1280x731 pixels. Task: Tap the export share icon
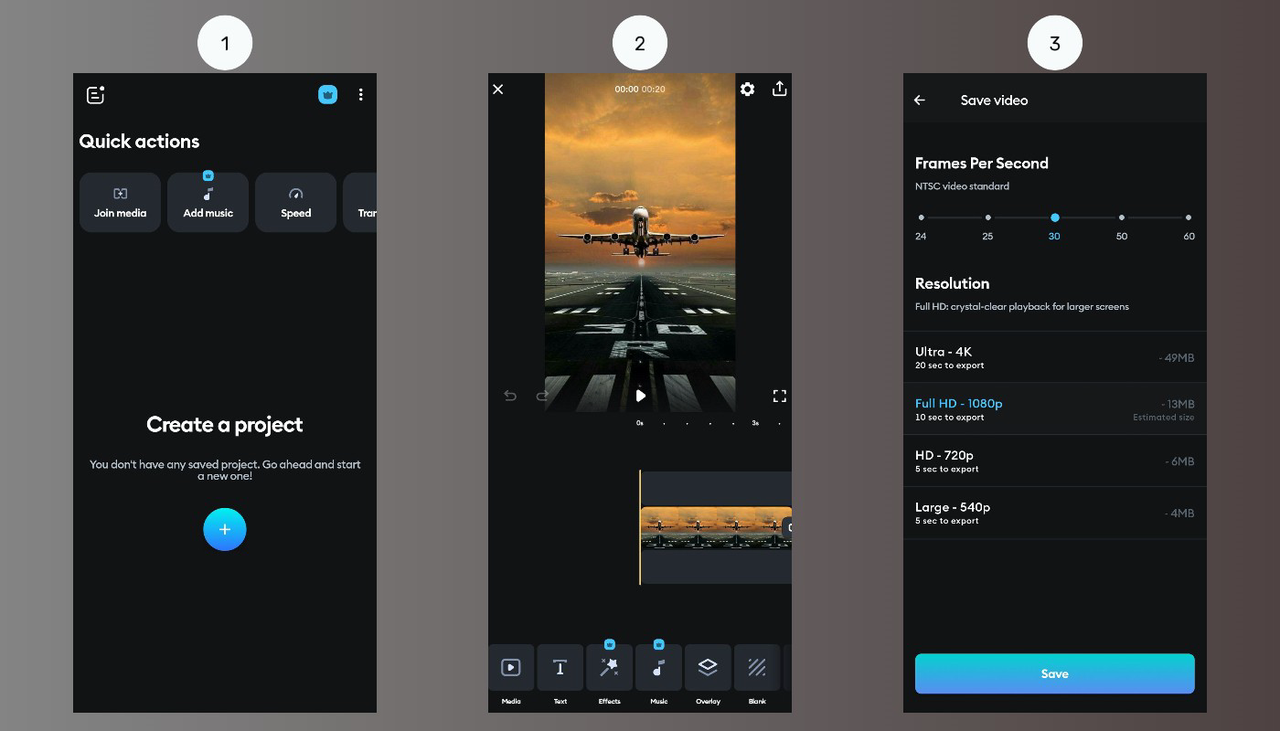pos(779,89)
